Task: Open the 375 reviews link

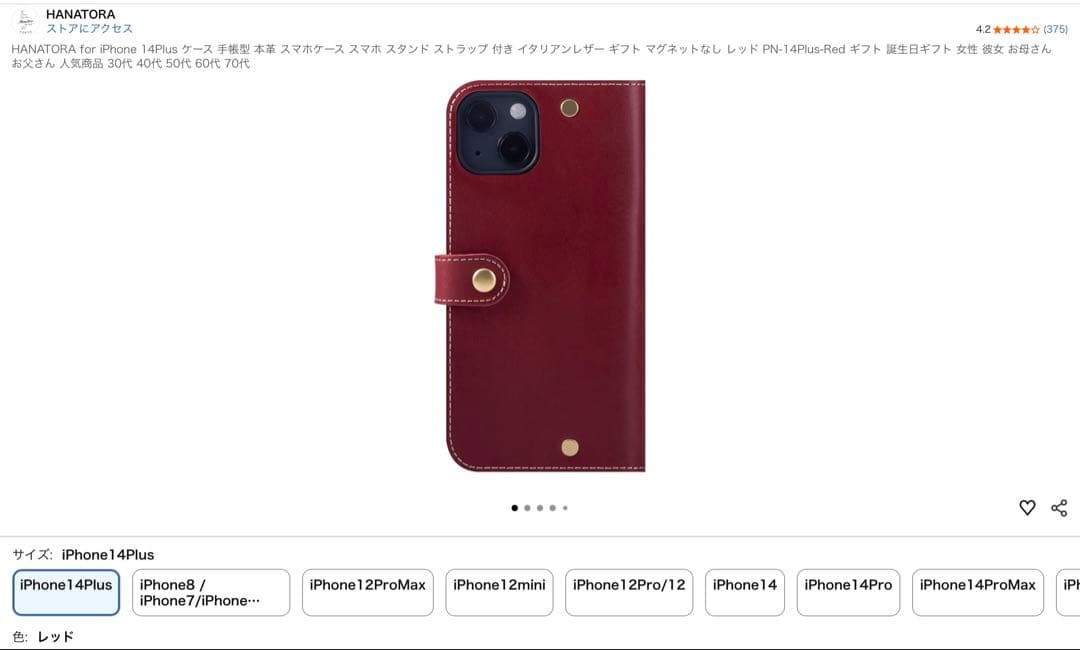Action: click(1055, 29)
